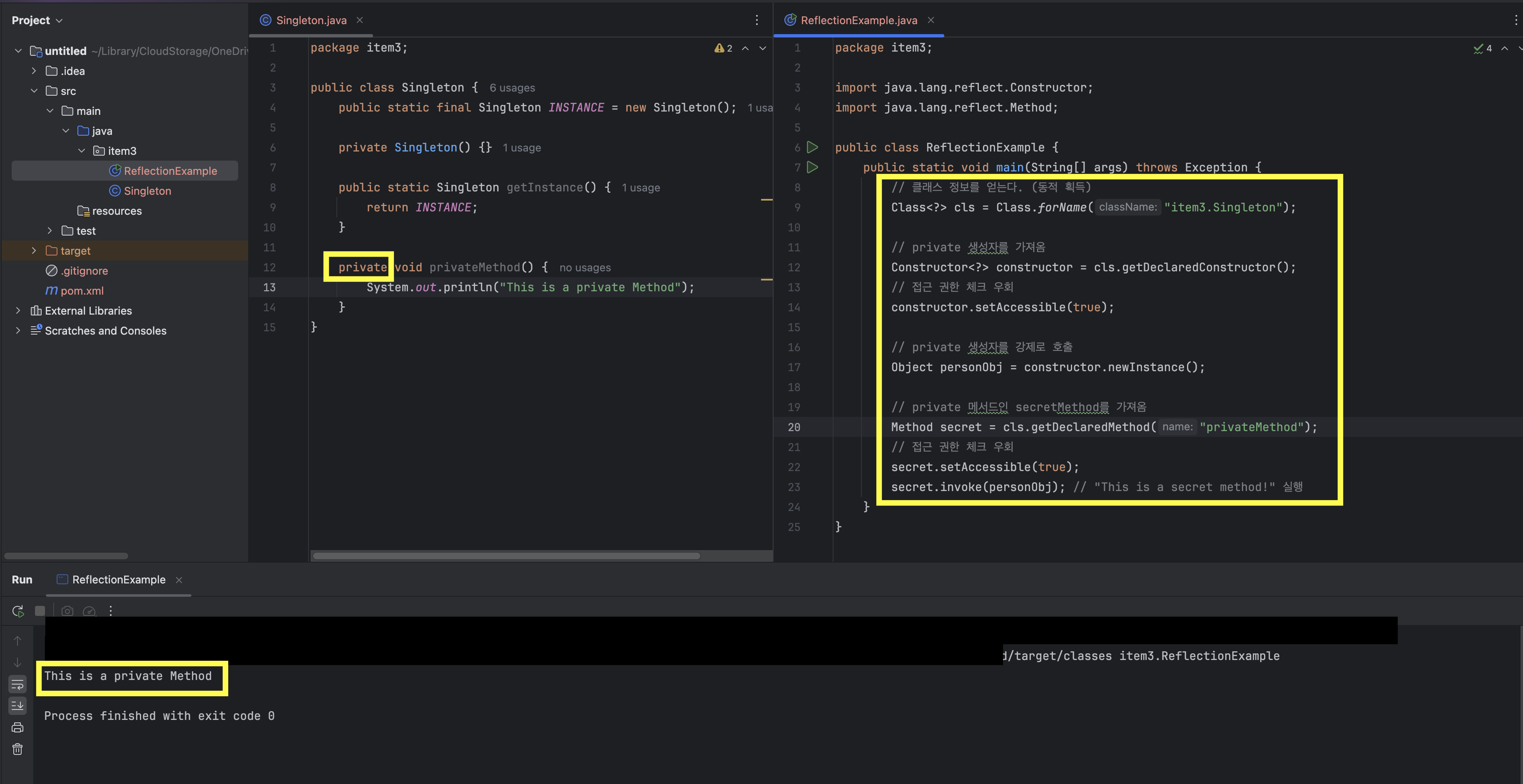Expand the target folder
Image resolution: width=1523 pixels, height=784 pixels.
[34, 251]
